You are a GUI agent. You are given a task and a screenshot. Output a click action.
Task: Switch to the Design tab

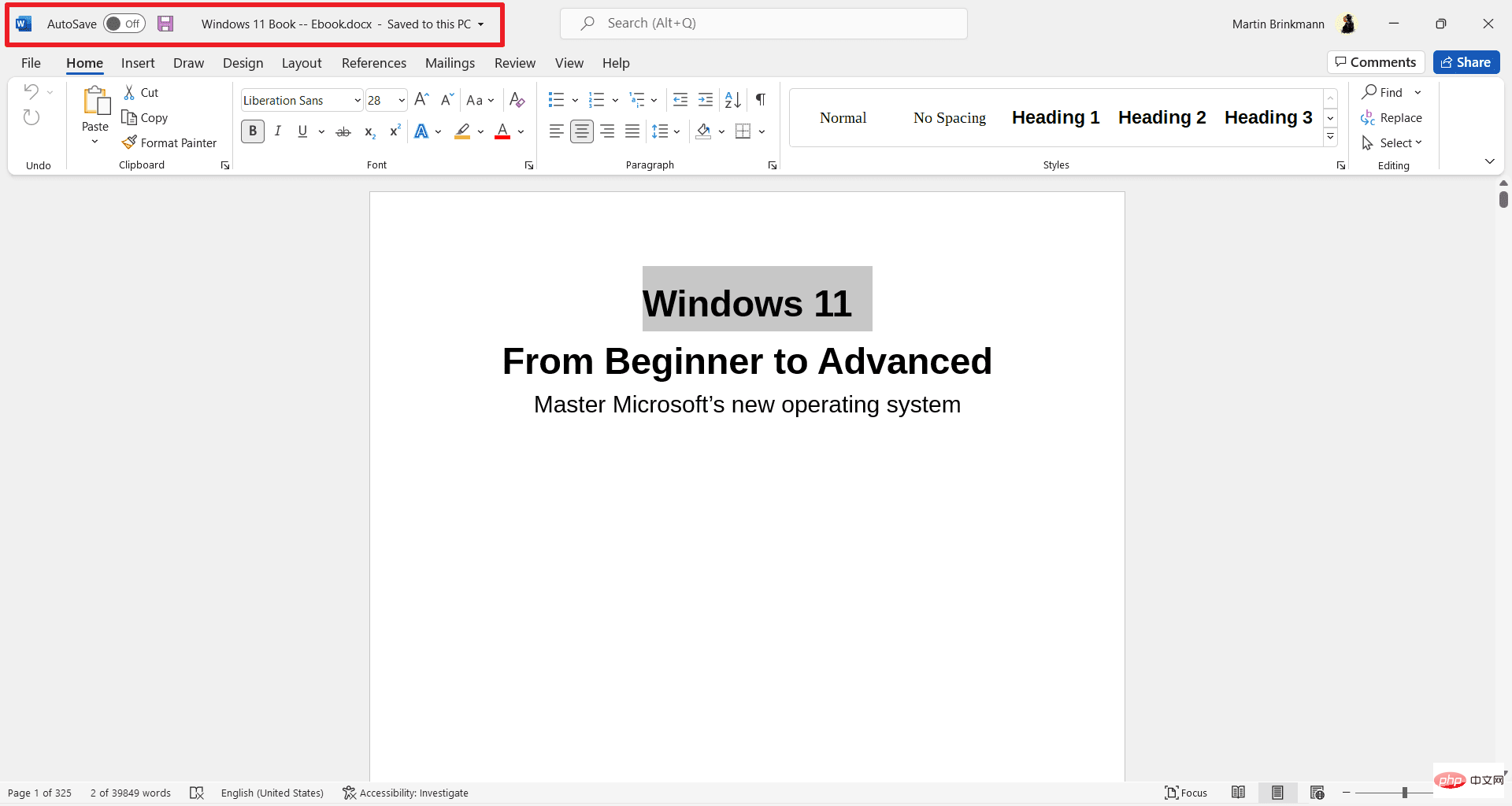click(x=243, y=63)
